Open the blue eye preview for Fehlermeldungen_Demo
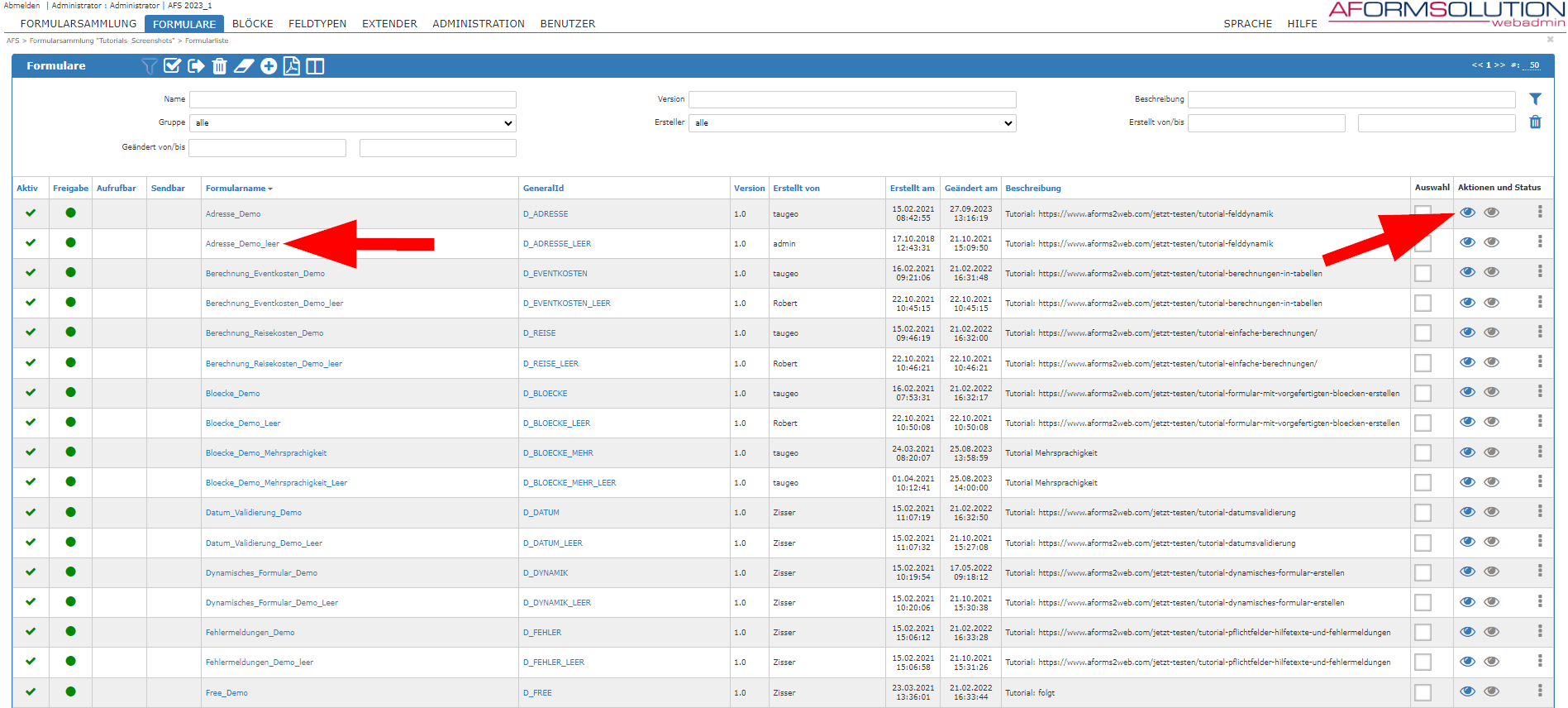1568x708 pixels. click(1467, 632)
